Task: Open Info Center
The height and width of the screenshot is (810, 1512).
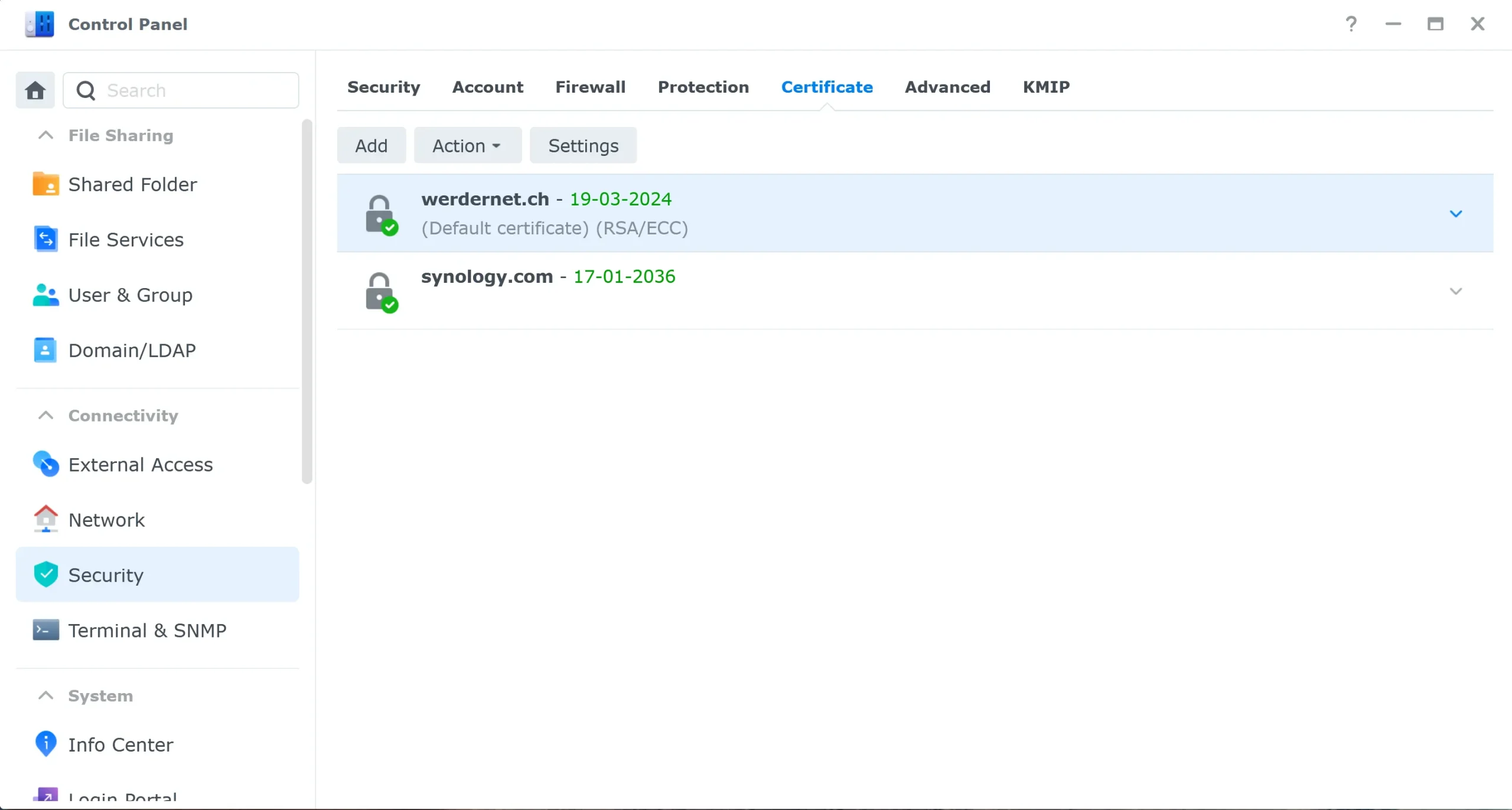Action: pos(121,744)
